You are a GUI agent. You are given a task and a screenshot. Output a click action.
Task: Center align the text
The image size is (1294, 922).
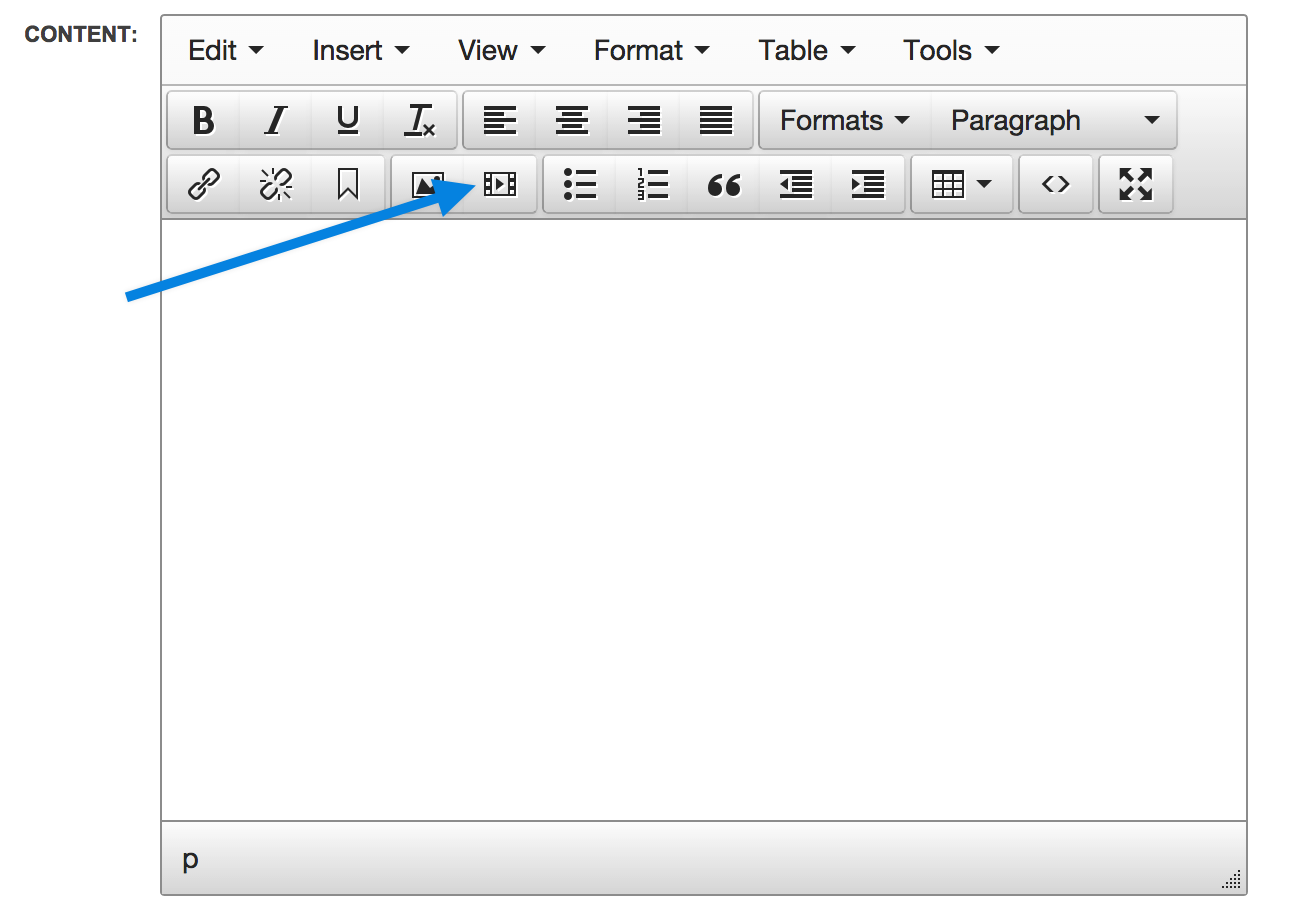tap(572, 121)
